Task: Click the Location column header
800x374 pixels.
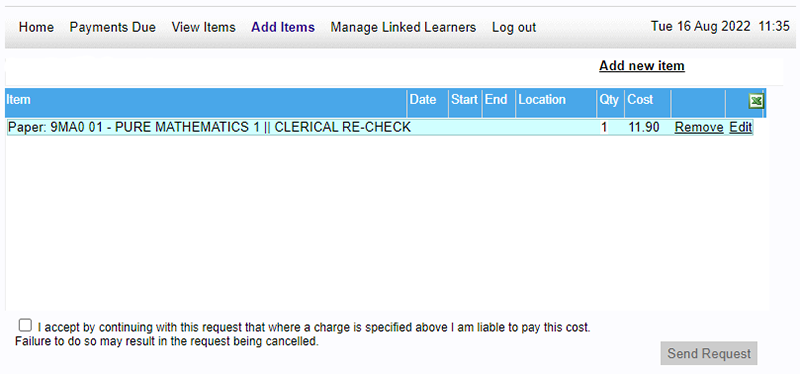Action: click(542, 99)
